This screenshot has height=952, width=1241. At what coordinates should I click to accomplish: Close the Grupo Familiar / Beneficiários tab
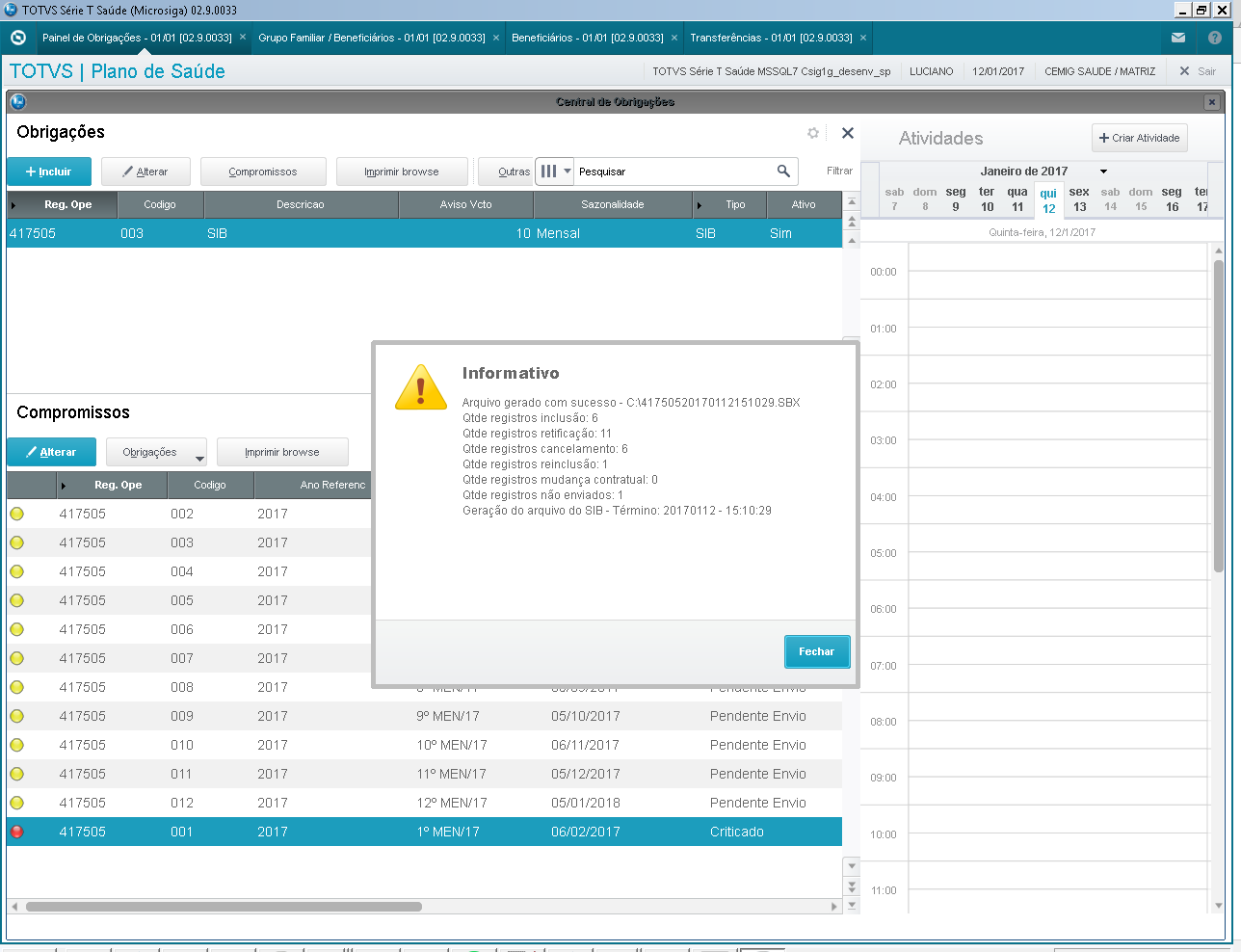tap(496, 38)
